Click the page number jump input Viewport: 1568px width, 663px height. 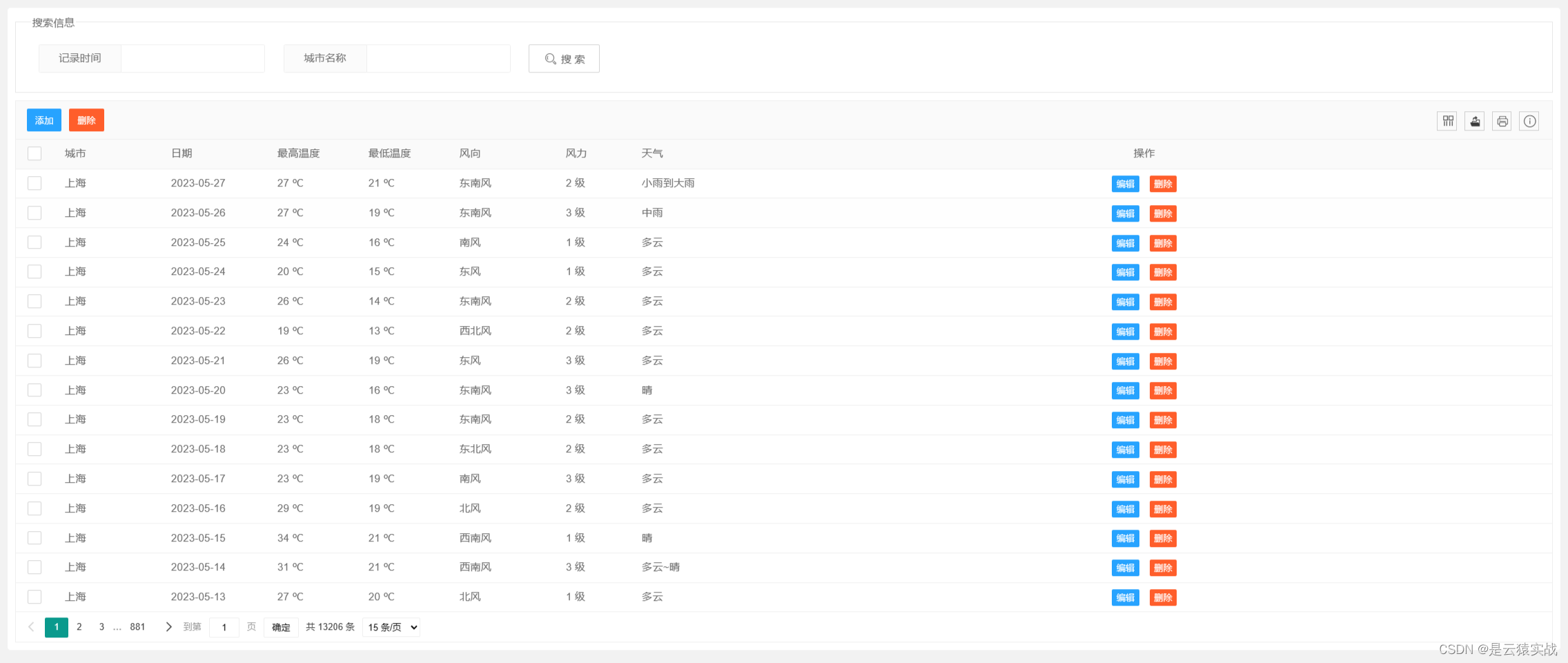click(x=224, y=627)
